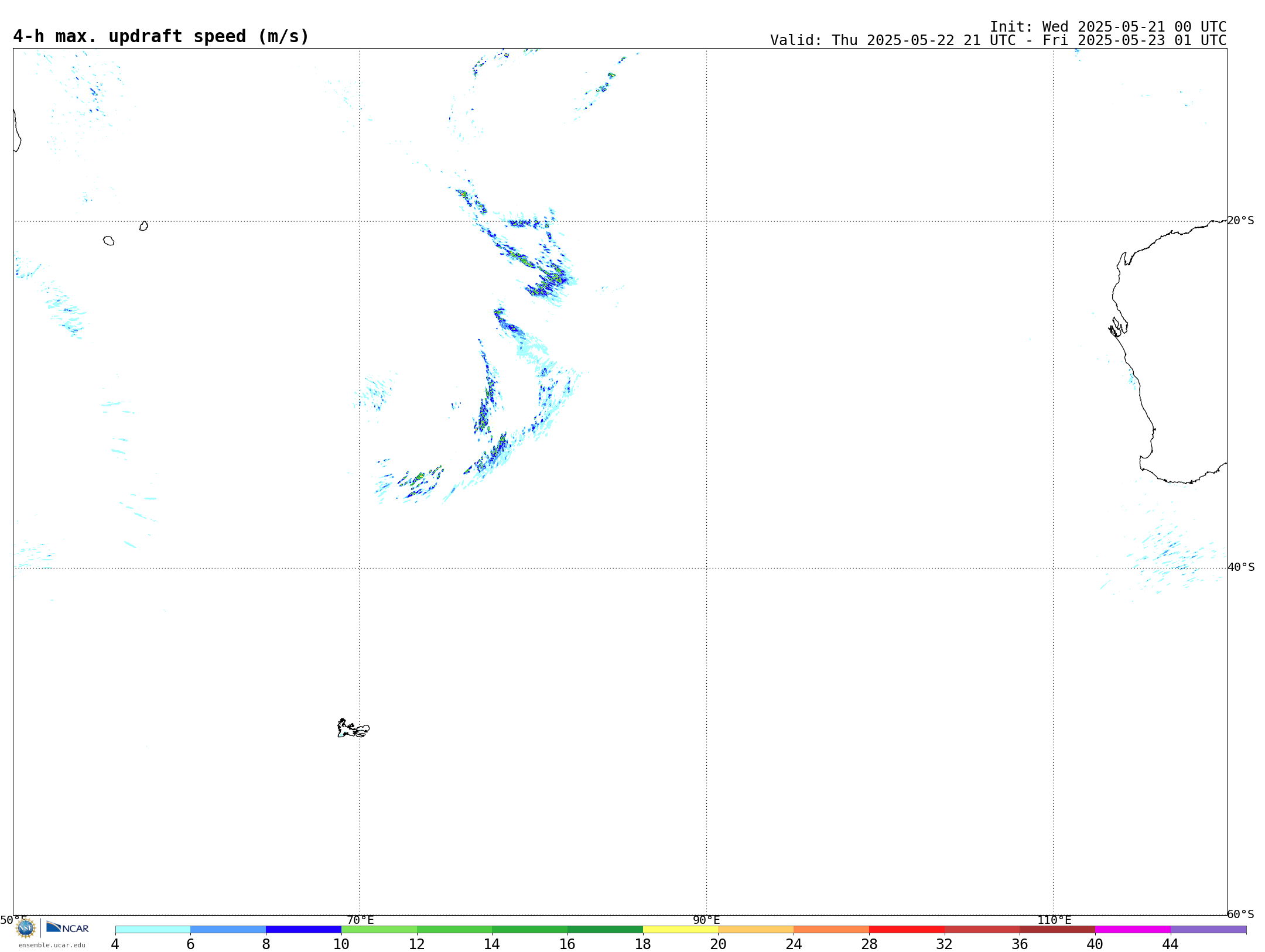Click the 20°S latitude label
1265x952 pixels.
point(1241,221)
